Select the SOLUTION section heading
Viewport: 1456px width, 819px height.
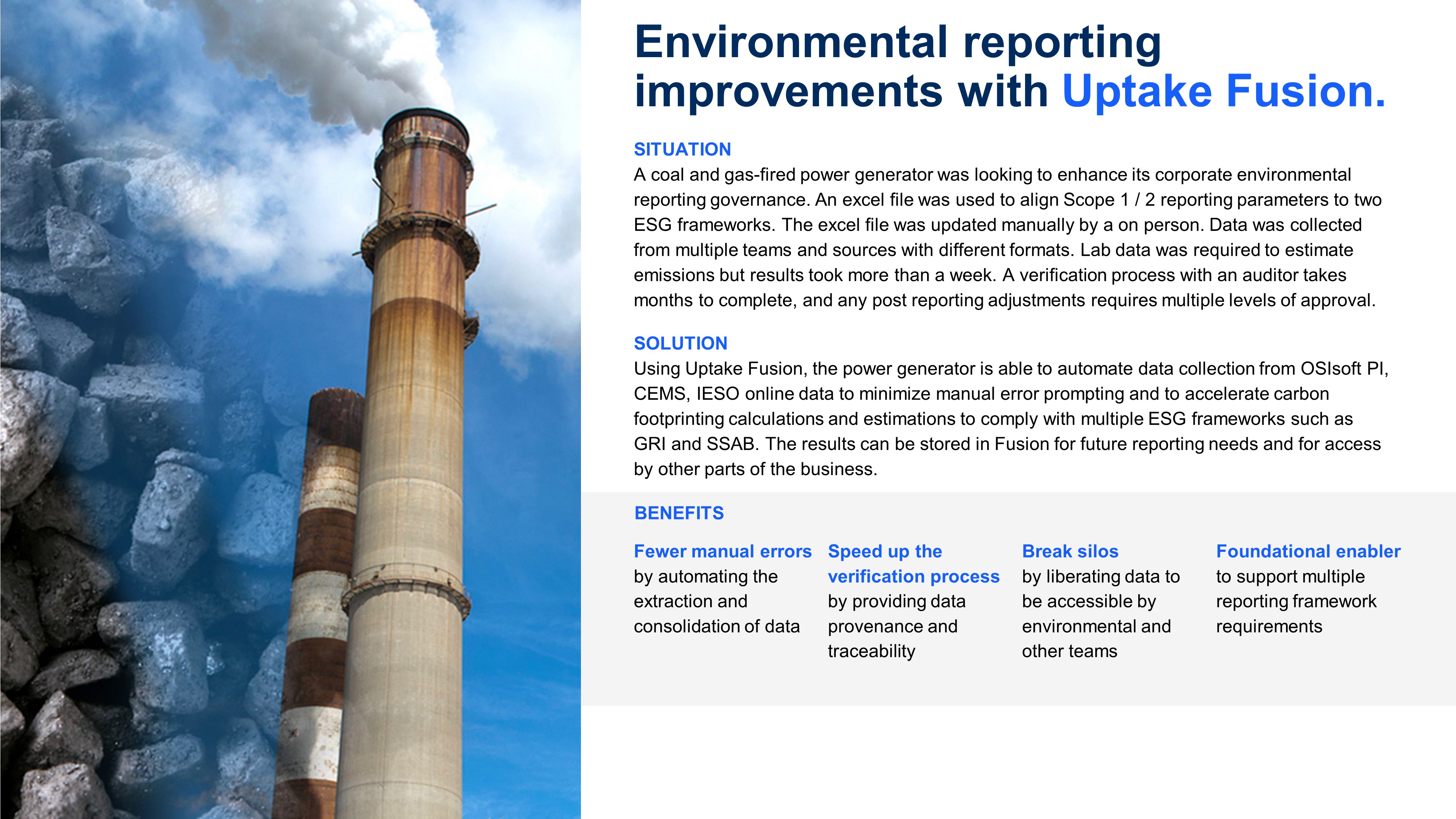(x=681, y=343)
